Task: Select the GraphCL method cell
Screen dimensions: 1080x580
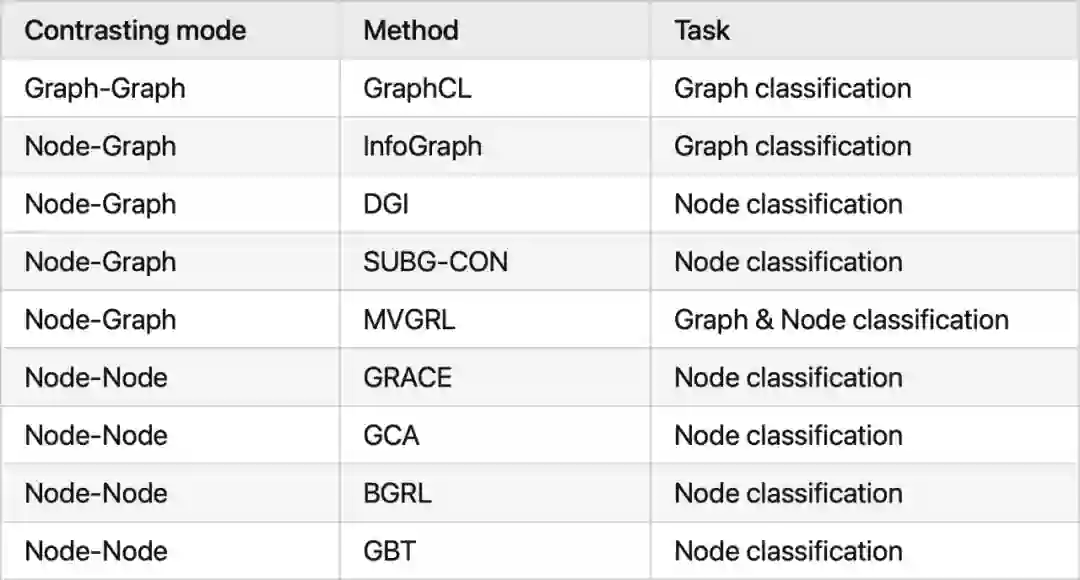Action: (417, 88)
